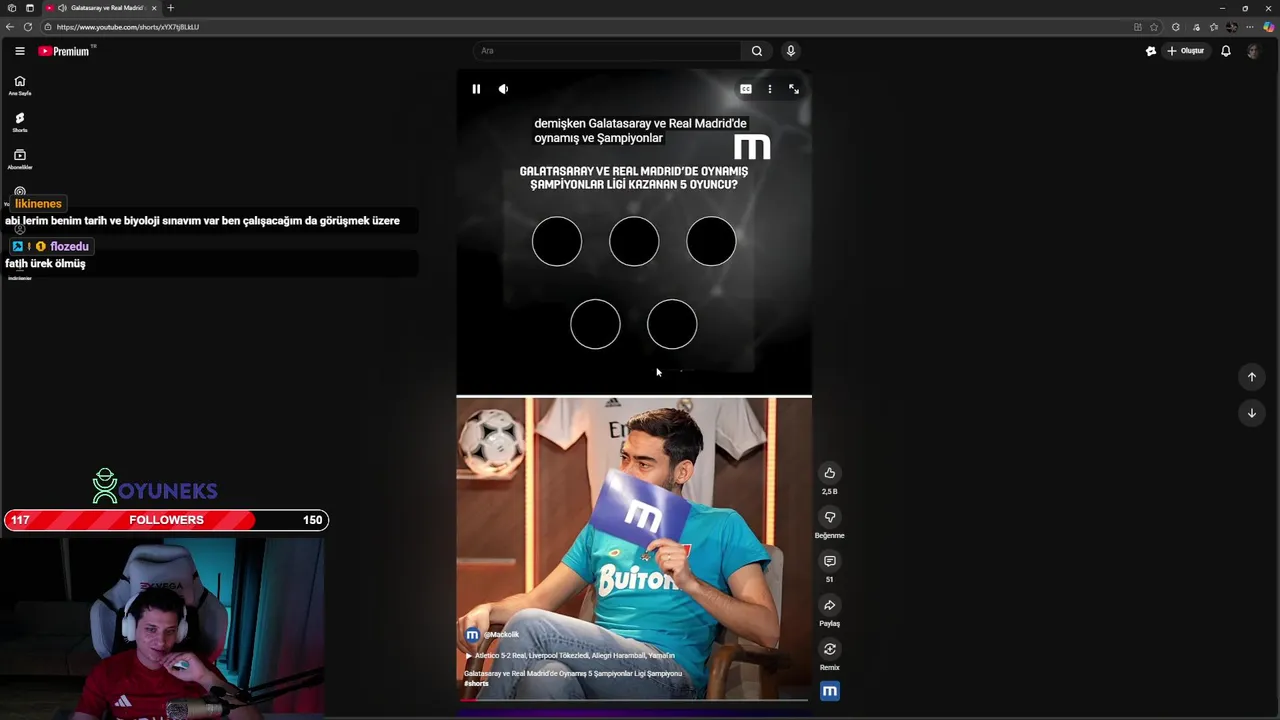Open browser extensions icon
1280x720 pixels.
[x=1175, y=27]
